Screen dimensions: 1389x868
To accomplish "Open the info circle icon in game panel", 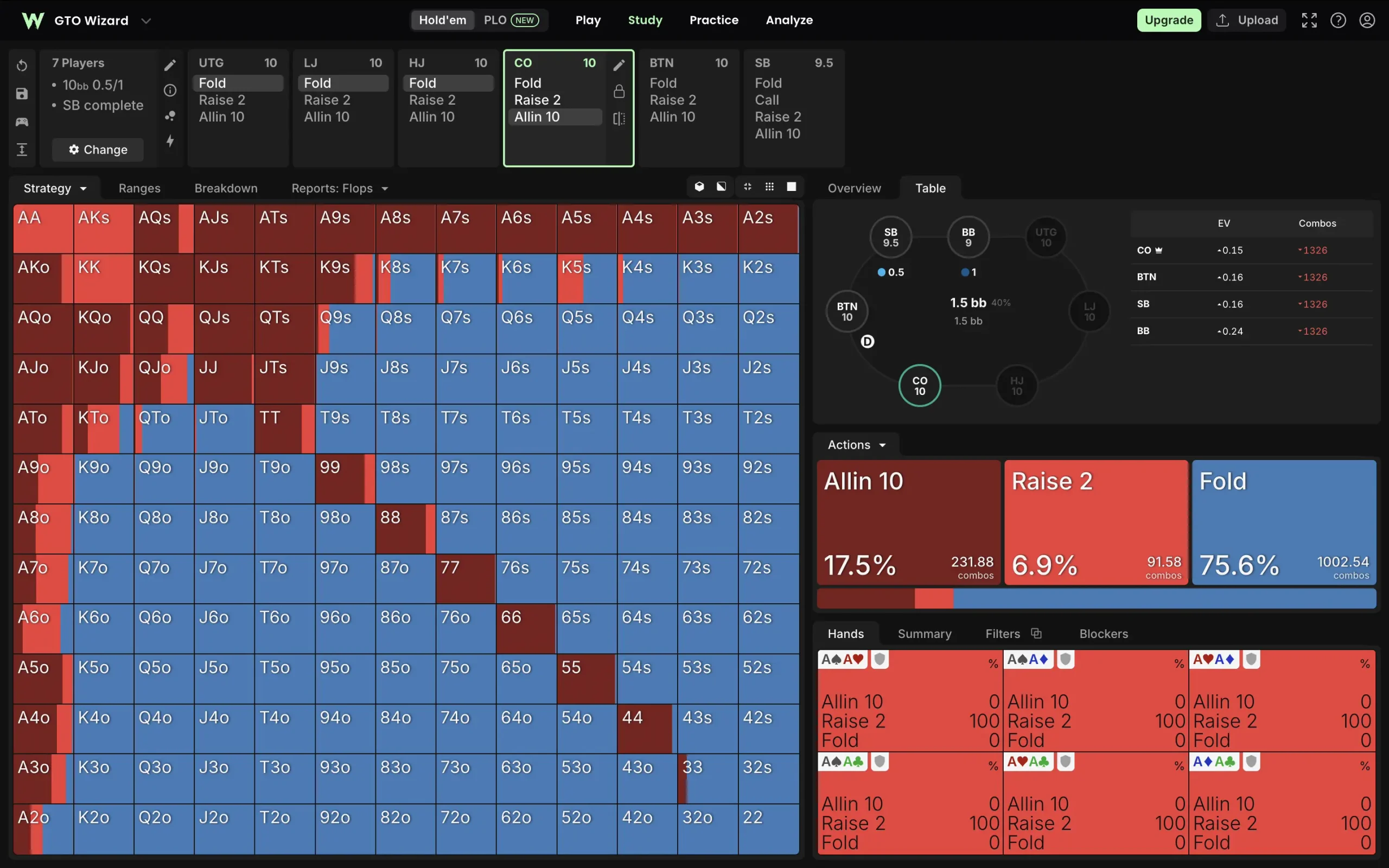I will 170,90.
